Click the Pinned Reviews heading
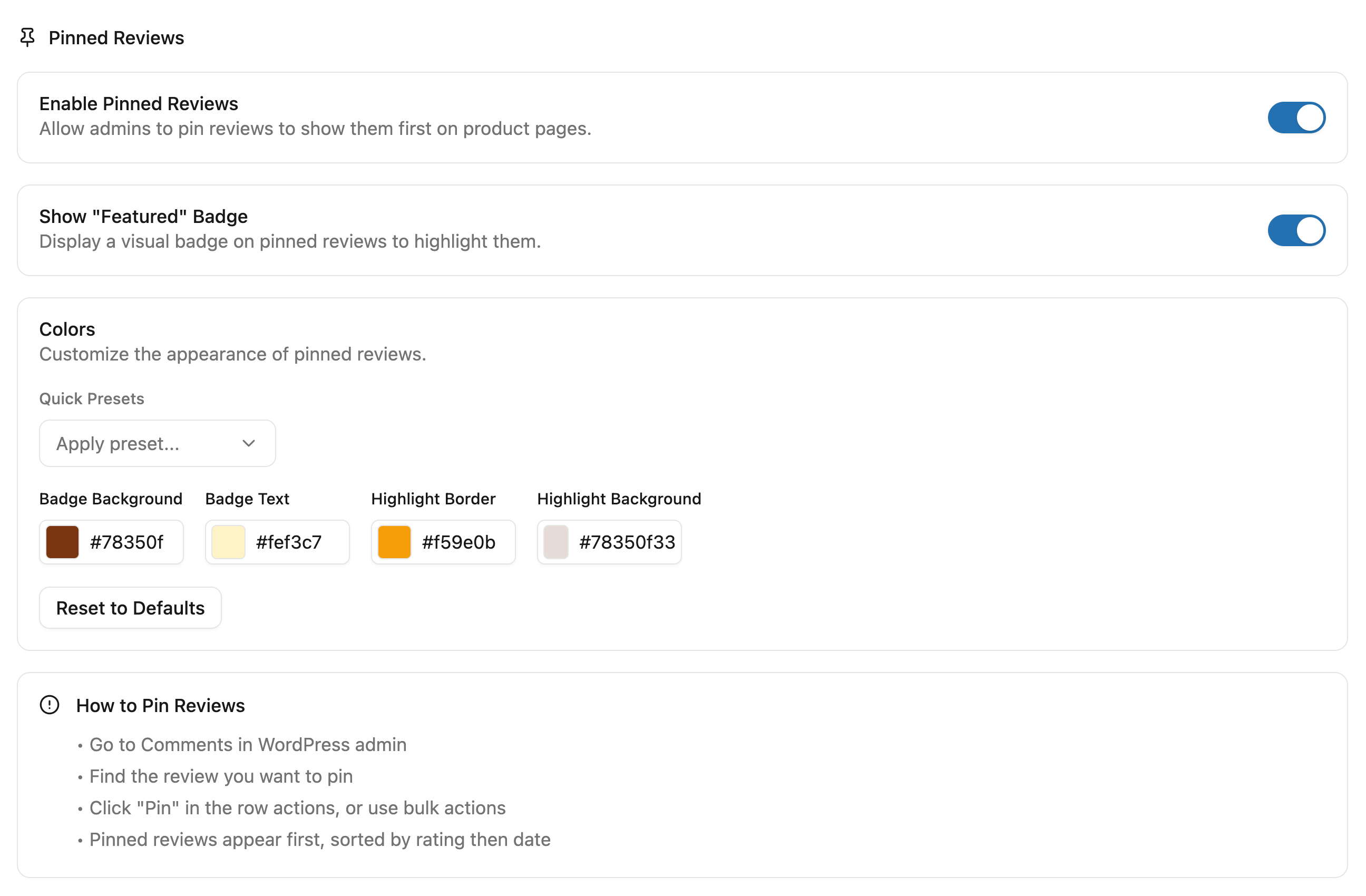The image size is (1366, 896). coord(116,38)
